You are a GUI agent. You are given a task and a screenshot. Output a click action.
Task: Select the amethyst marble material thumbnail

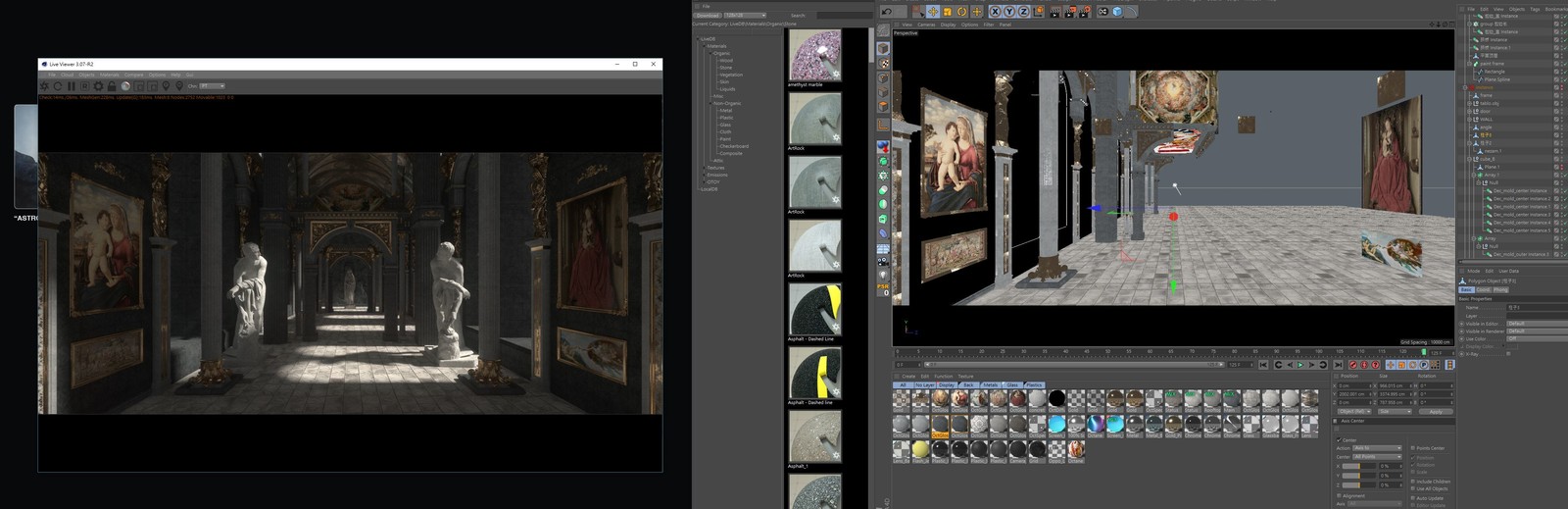[x=814, y=55]
